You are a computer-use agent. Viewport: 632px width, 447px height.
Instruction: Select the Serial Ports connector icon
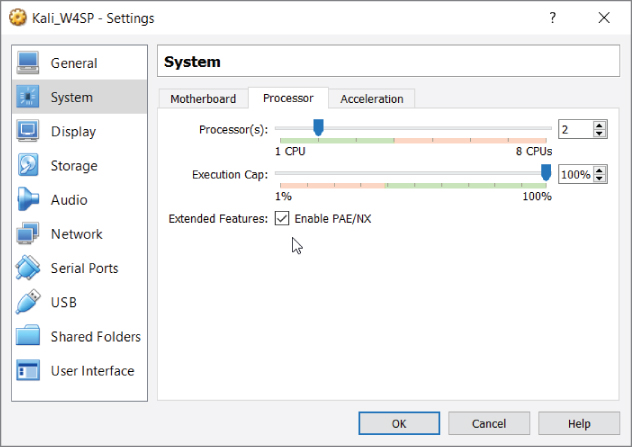[x=28, y=268]
